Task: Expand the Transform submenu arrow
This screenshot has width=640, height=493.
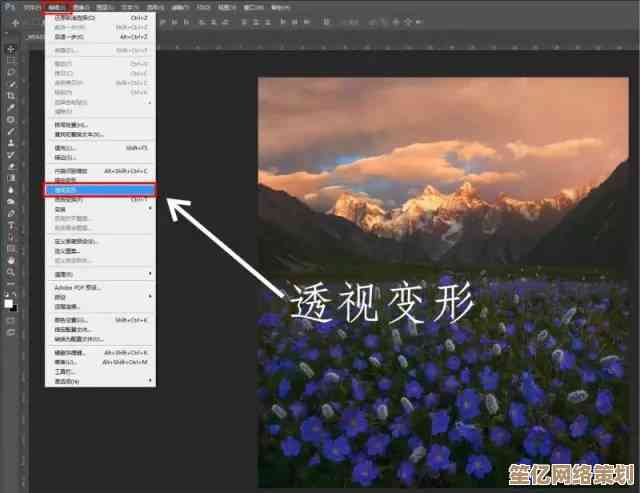Action: coord(150,210)
